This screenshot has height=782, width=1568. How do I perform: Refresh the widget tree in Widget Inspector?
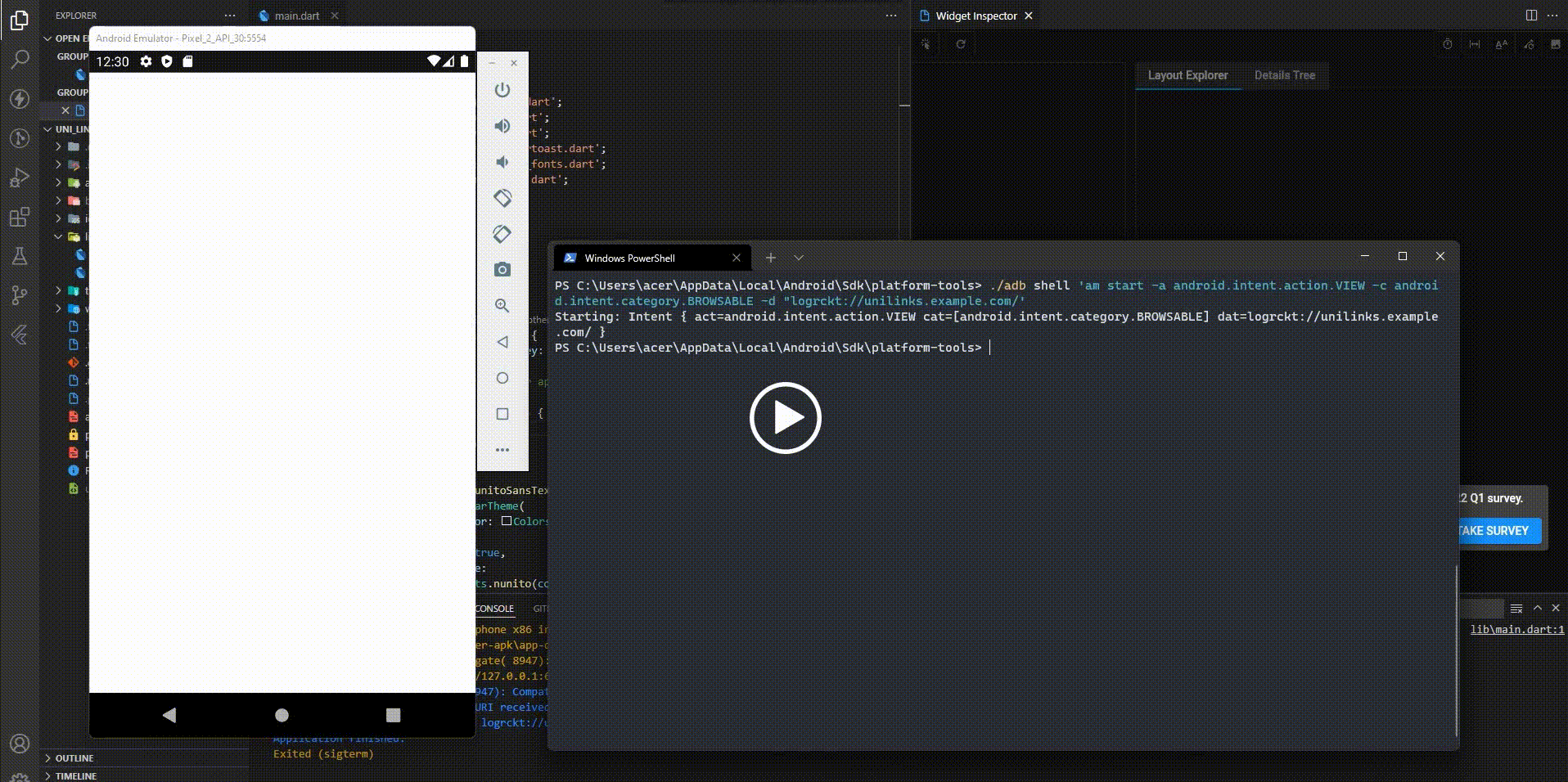(960, 45)
